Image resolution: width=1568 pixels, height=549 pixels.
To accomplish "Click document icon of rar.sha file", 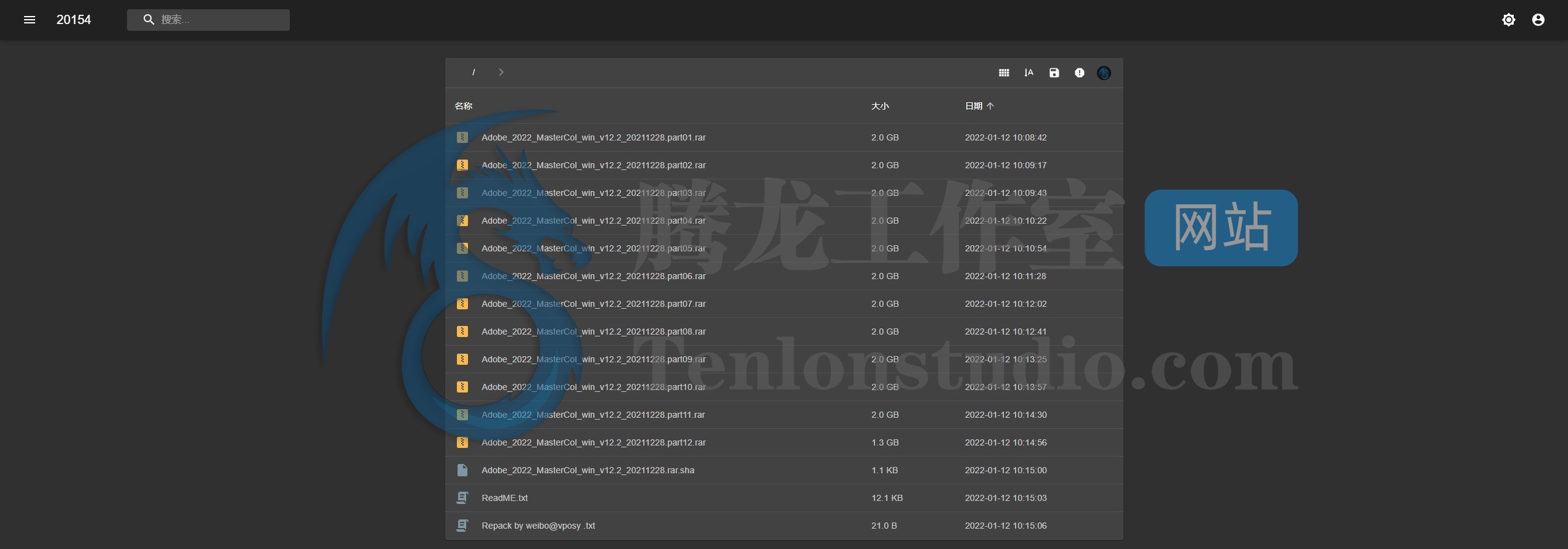I will (x=462, y=470).
